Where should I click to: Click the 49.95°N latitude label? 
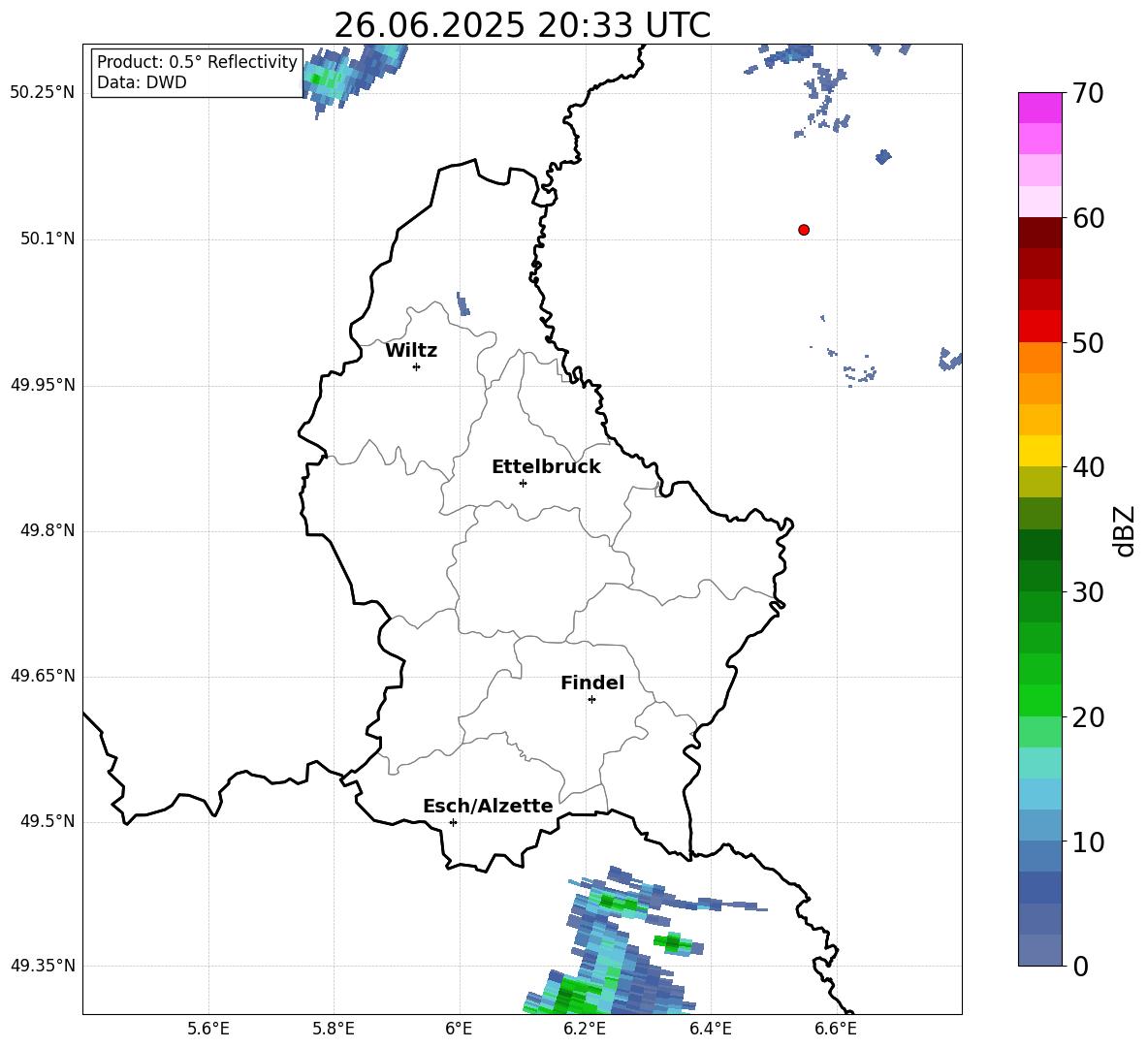pos(43,385)
